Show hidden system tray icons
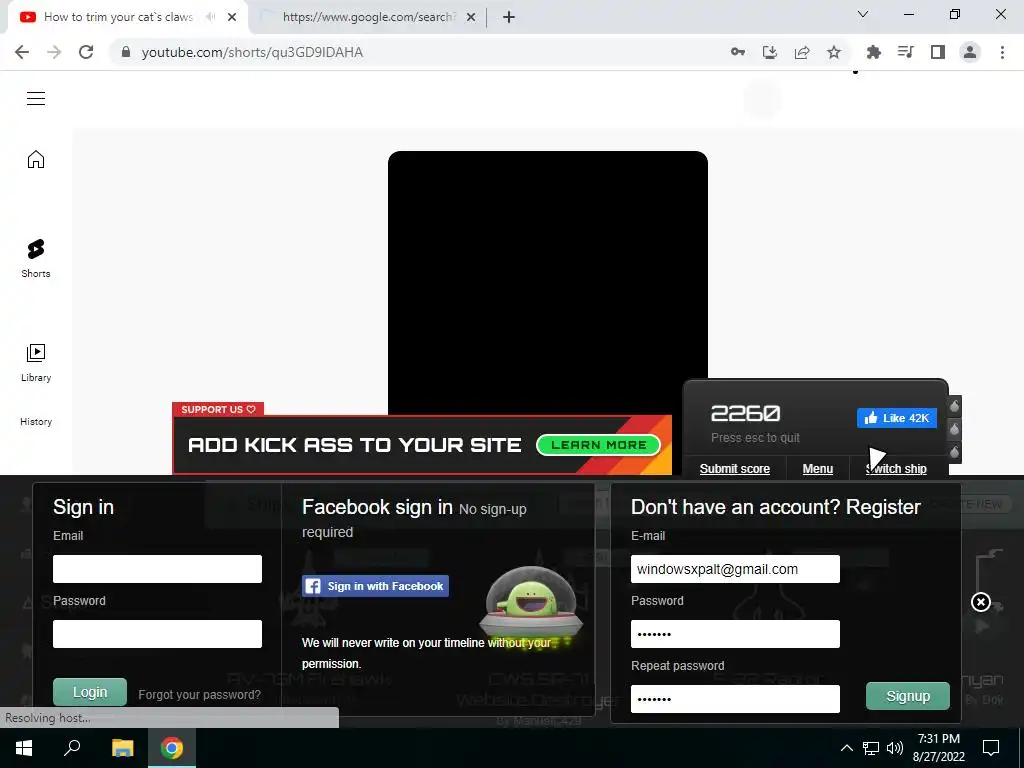The width and height of the screenshot is (1024, 768). point(846,748)
